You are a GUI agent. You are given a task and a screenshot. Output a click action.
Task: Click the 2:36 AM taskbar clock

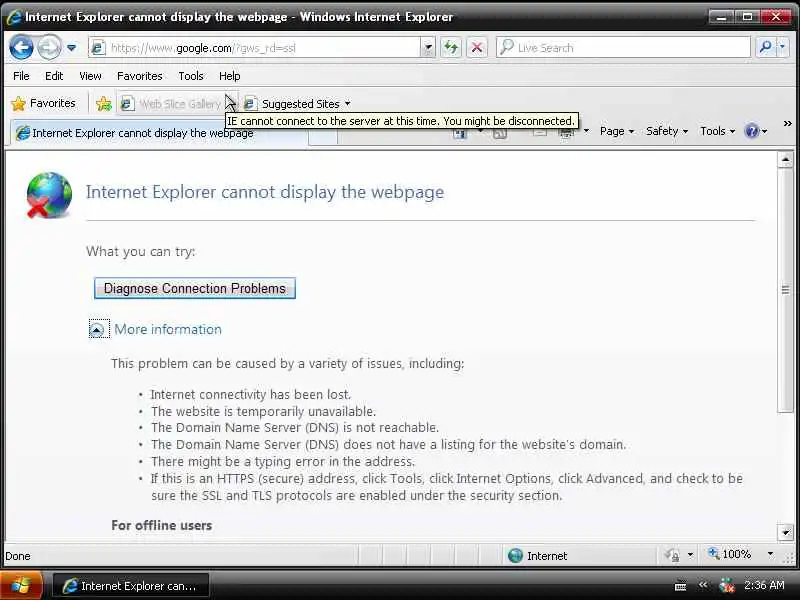[x=764, y=585]
